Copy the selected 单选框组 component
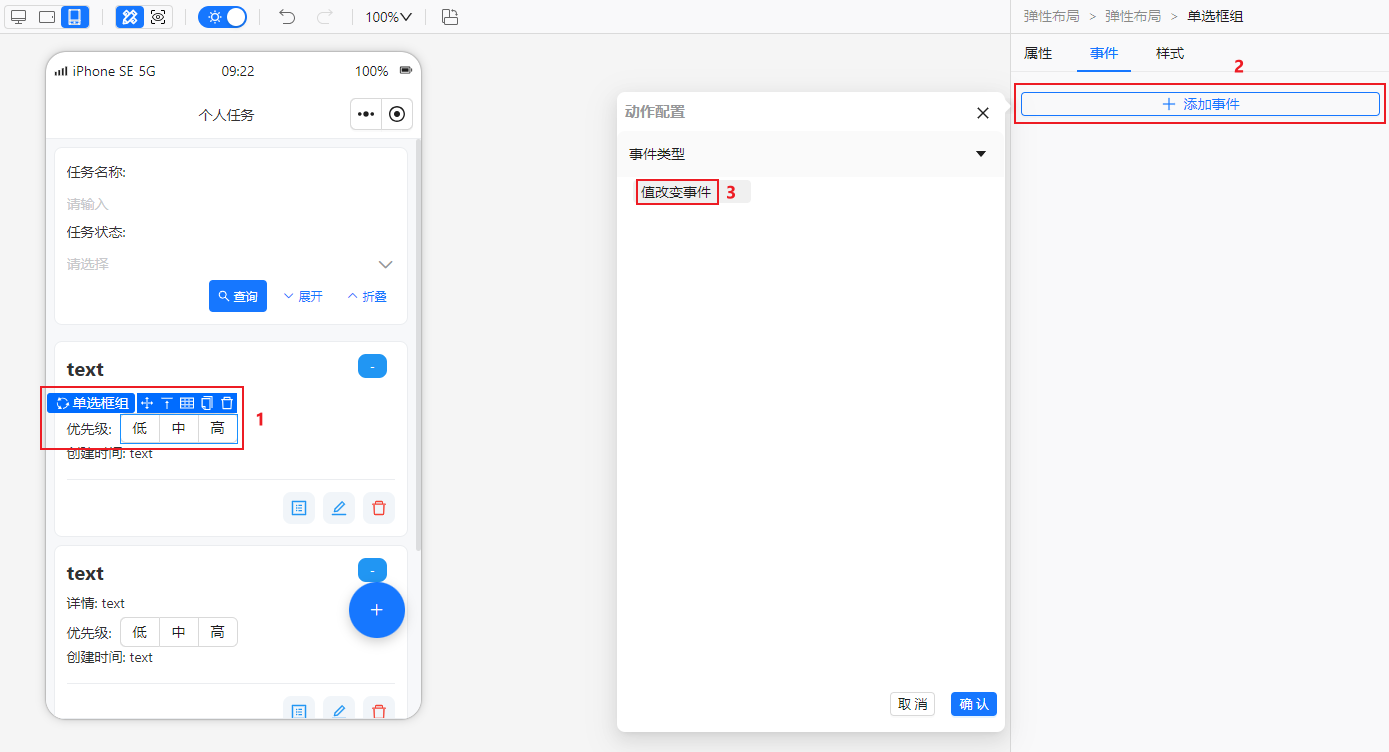The width and height of the screenshot is (1389, 752). (207, 403)
